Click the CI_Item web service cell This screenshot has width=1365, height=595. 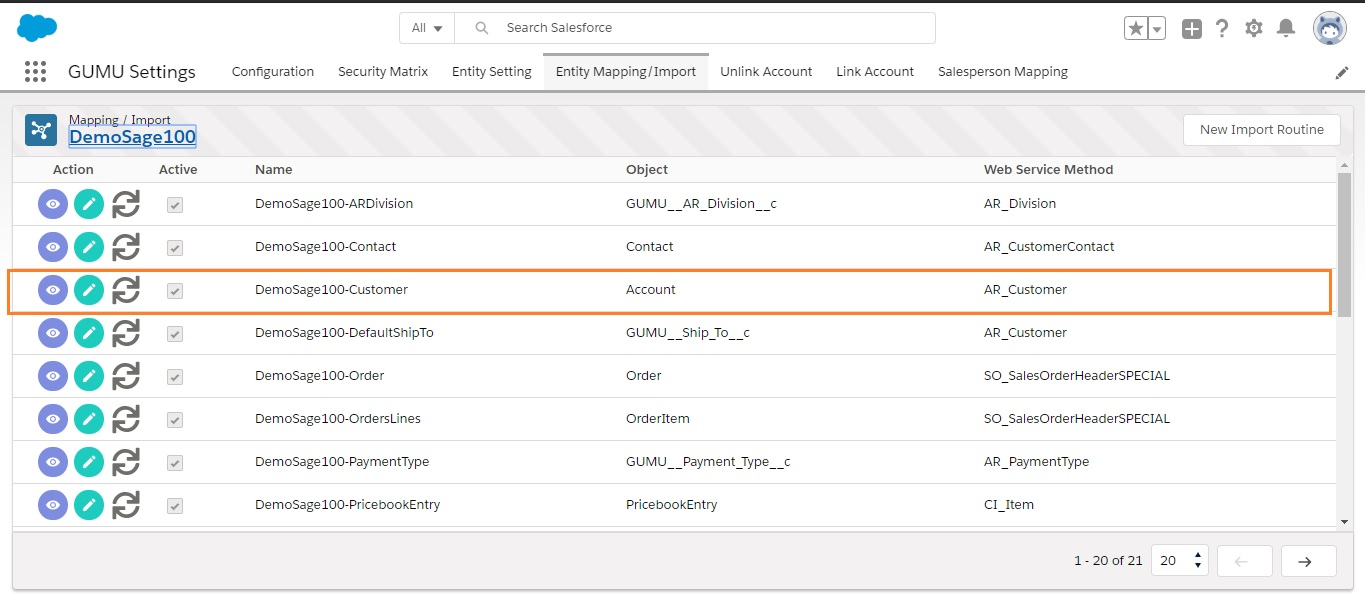1009,505
